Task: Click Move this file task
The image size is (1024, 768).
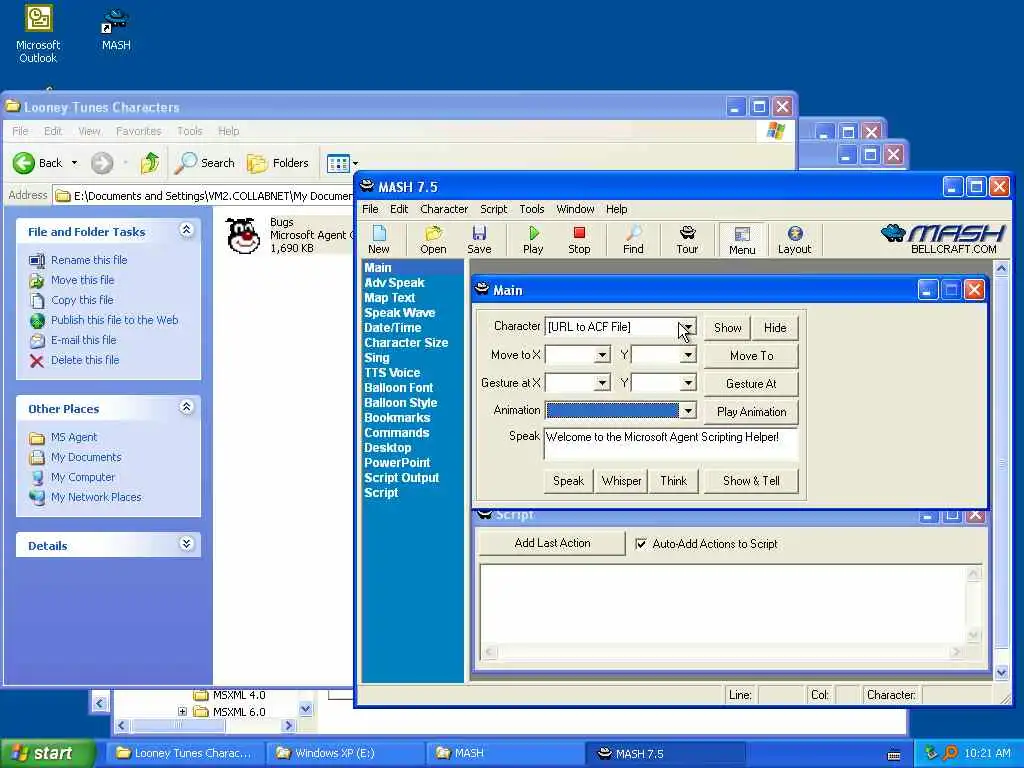Action: 82,280
